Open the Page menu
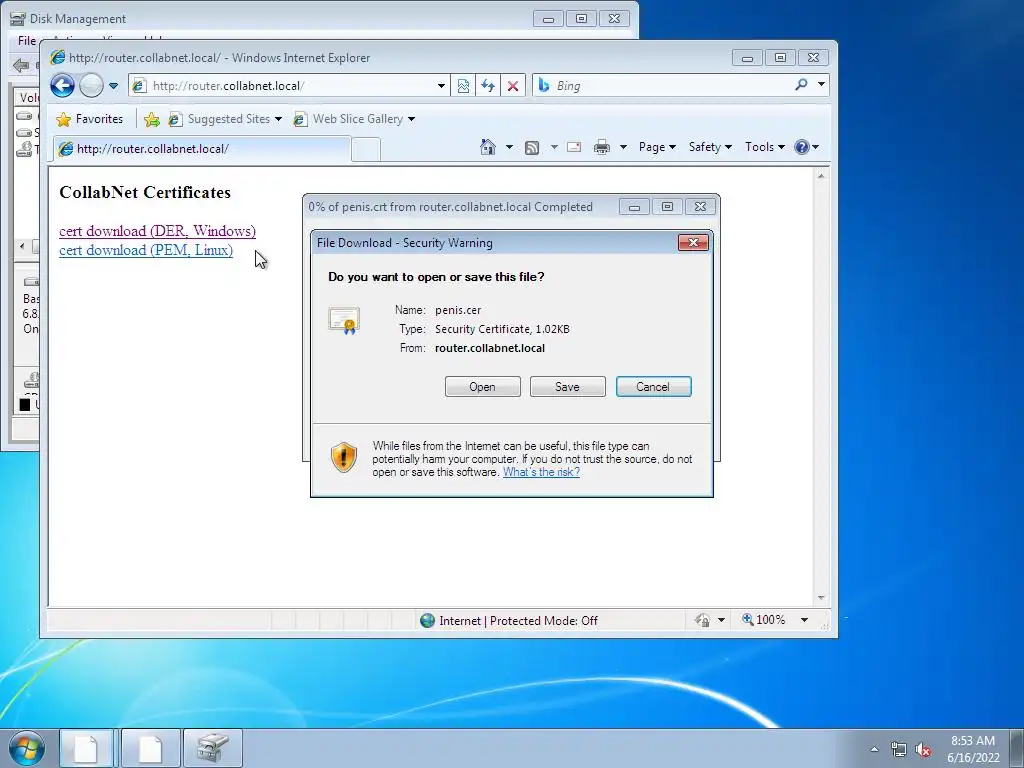Image resolution: width=1024 pixels, height=768 pixels. [657, 147]
